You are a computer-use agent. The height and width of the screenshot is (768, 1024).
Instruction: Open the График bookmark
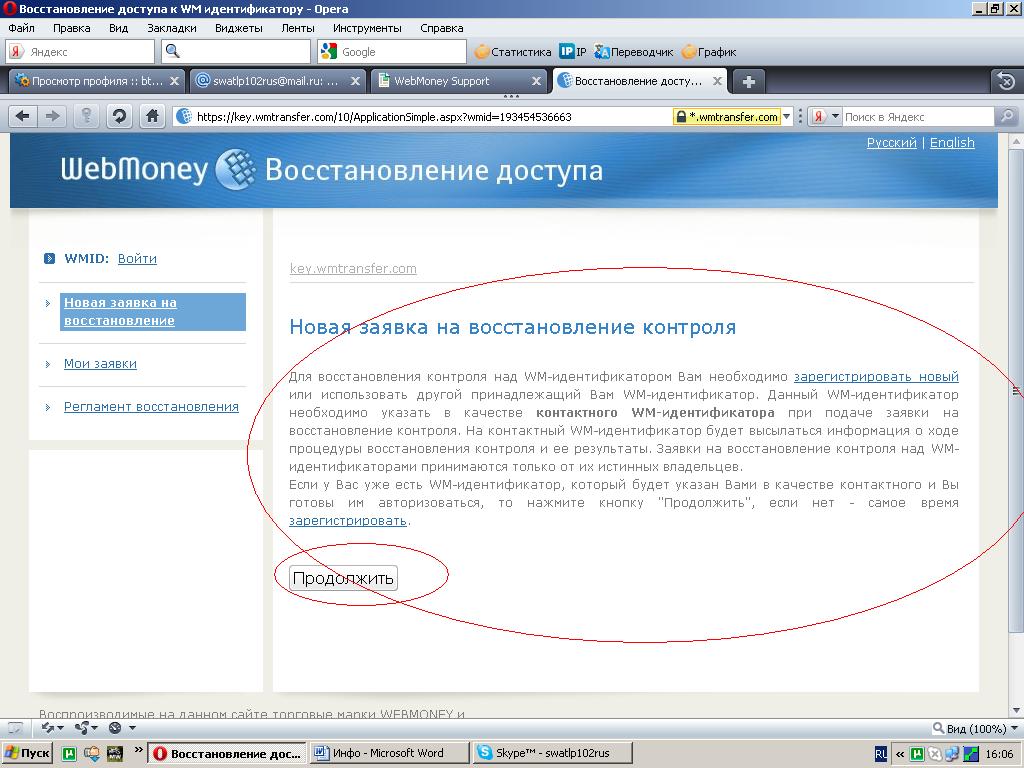[x=709, y=52]
